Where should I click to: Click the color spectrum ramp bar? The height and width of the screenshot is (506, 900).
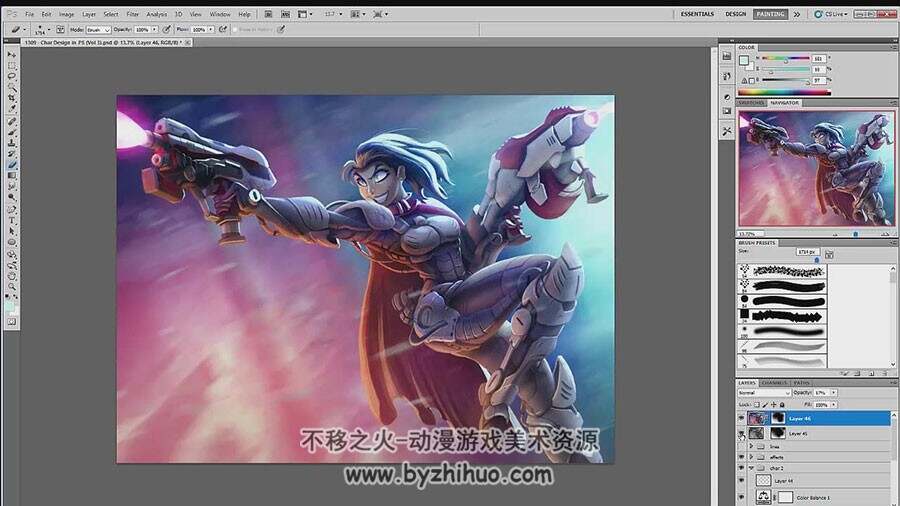tap(784, 92)
